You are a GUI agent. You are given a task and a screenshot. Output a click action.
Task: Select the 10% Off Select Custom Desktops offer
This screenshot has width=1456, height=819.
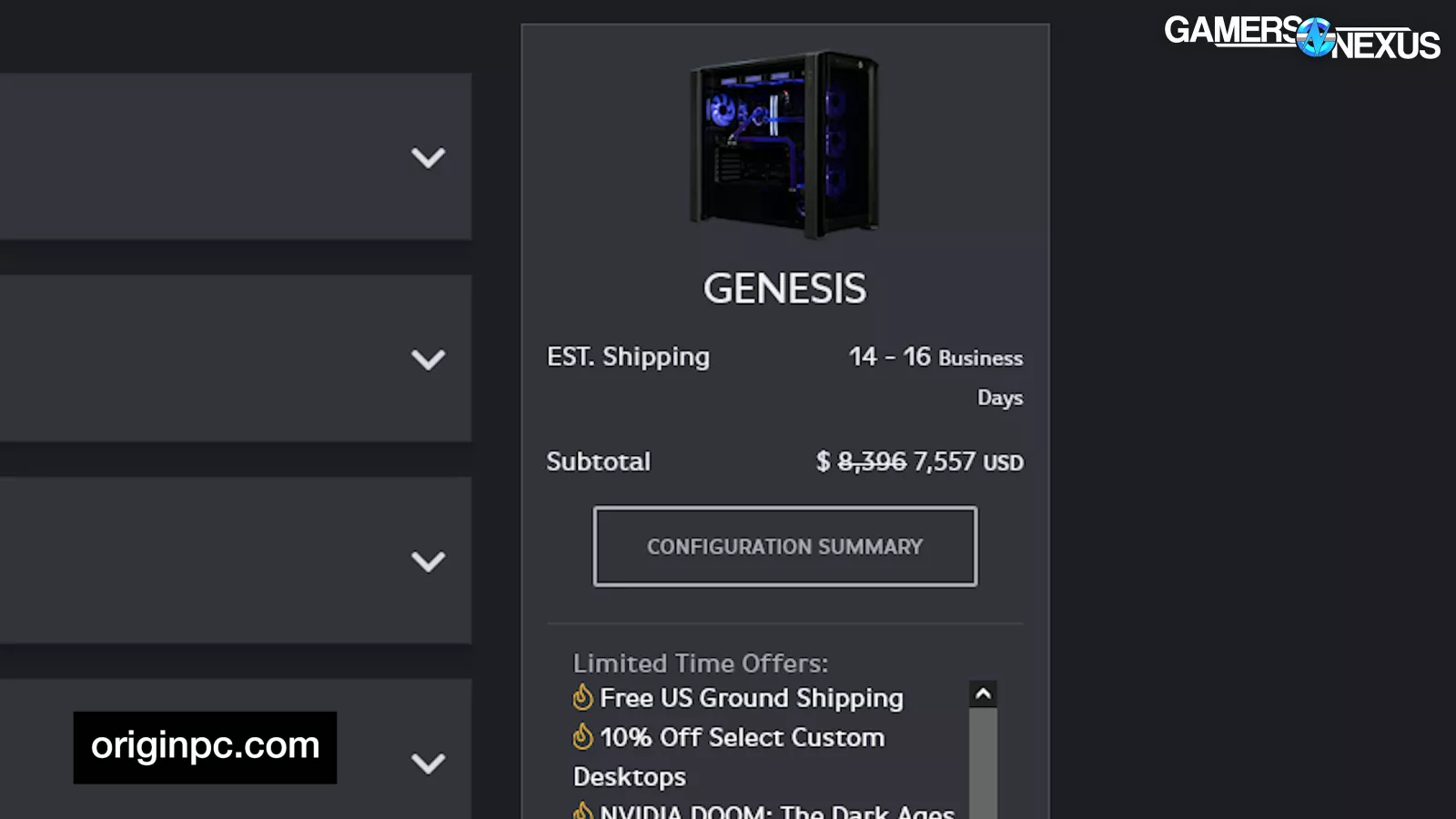[x=742, y=738]
